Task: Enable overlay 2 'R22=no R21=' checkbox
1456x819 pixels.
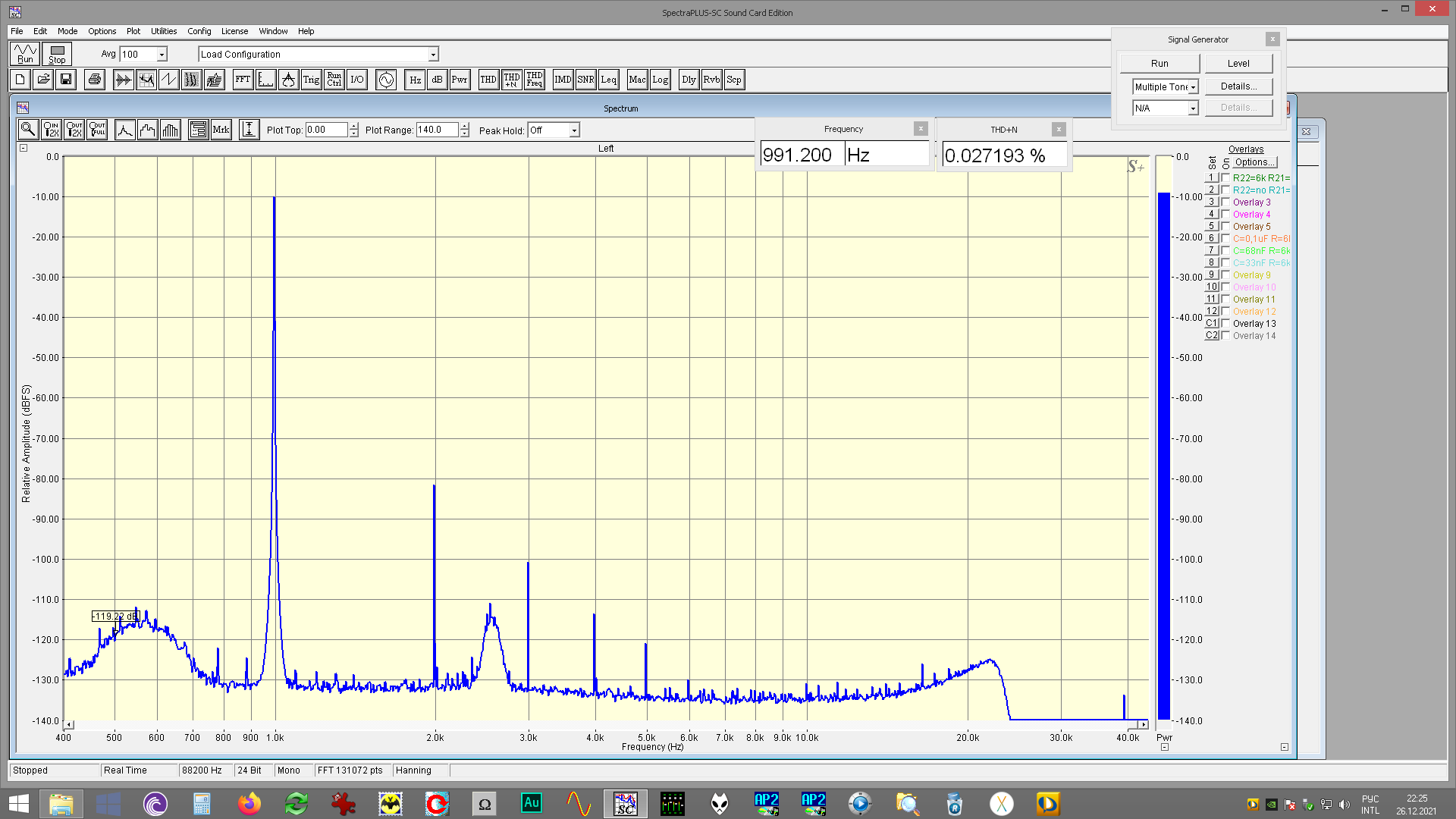Action: click(x=1225, y=190)
